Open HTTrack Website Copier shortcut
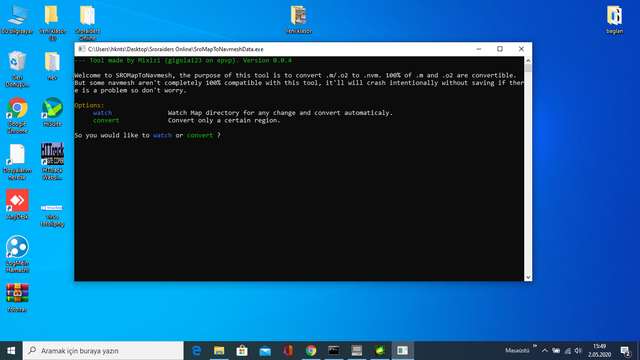 [x=52, y=162]
